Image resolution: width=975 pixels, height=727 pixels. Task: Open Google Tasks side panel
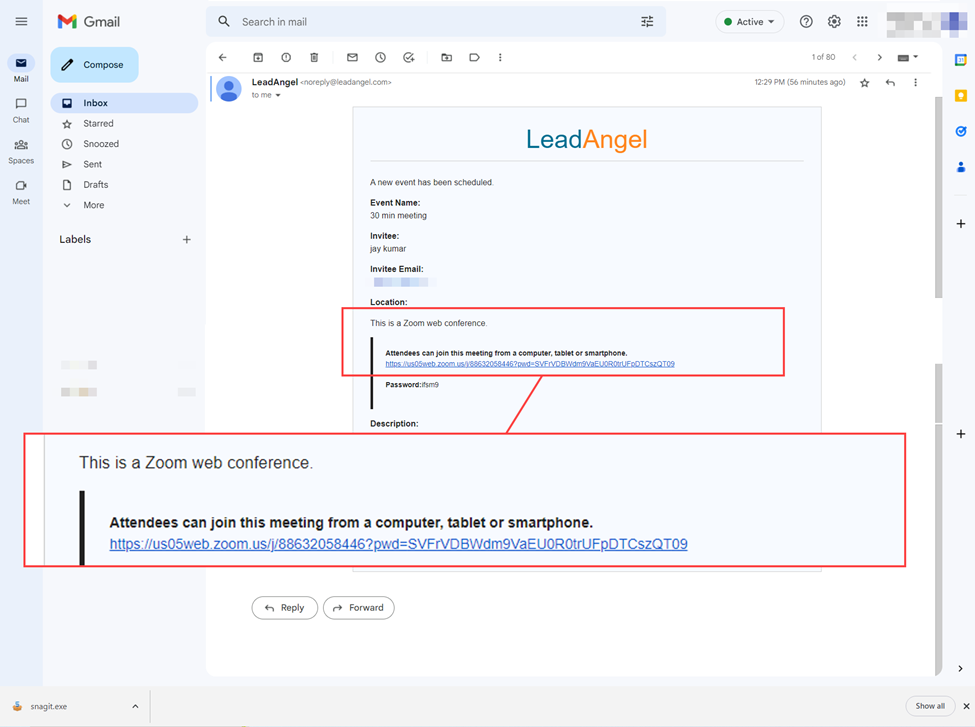pos(961,131)
